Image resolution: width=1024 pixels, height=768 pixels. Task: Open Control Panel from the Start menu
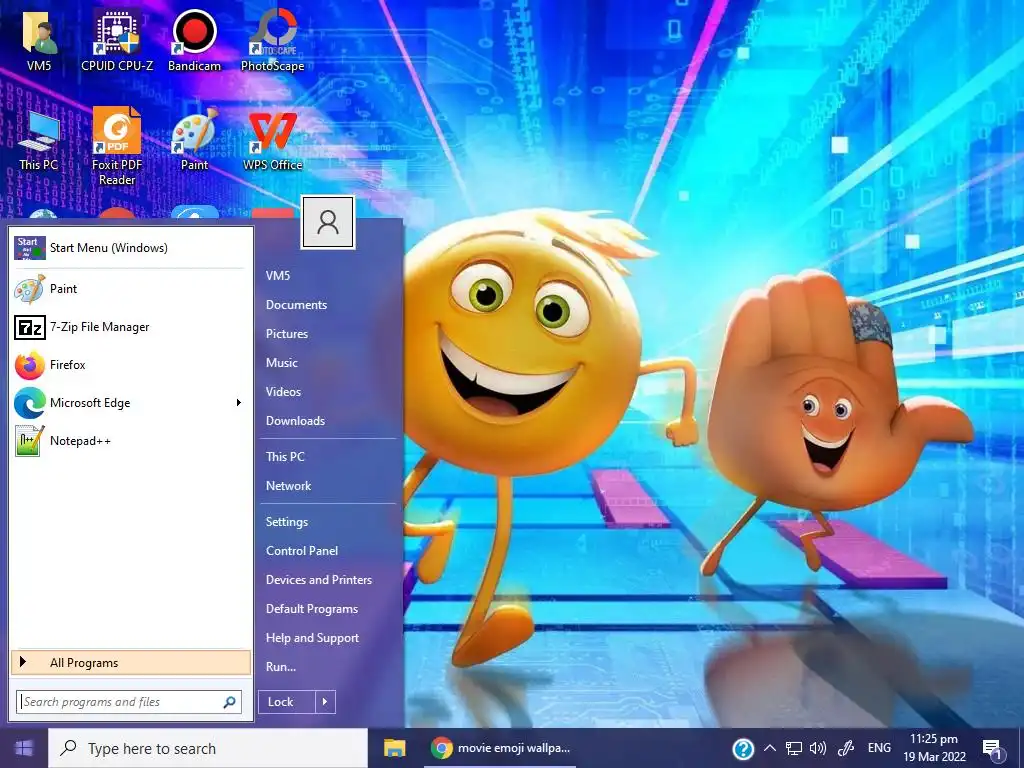[302, 551]
